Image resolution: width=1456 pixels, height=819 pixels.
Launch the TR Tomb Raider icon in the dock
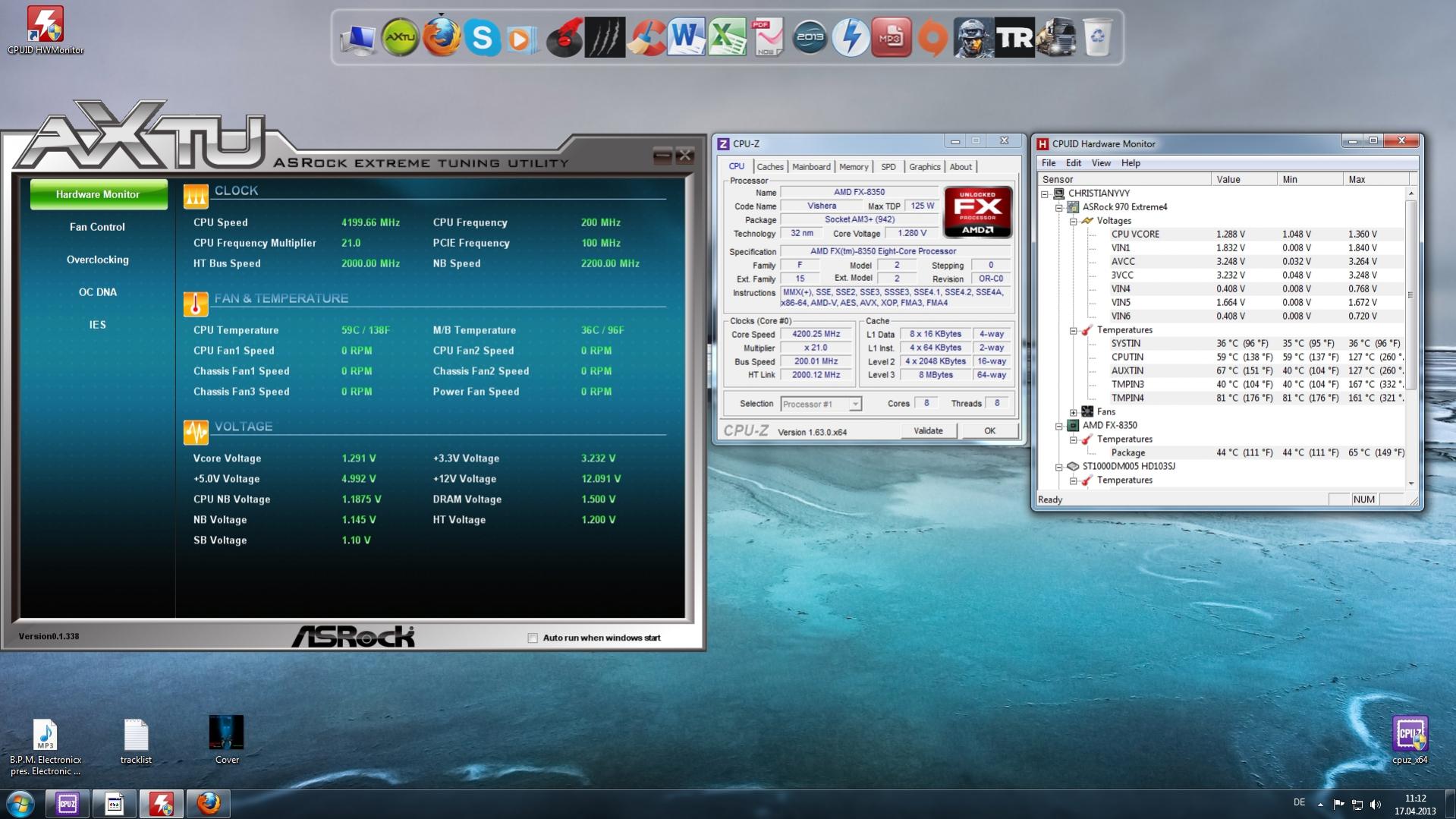pos(1014,37)
